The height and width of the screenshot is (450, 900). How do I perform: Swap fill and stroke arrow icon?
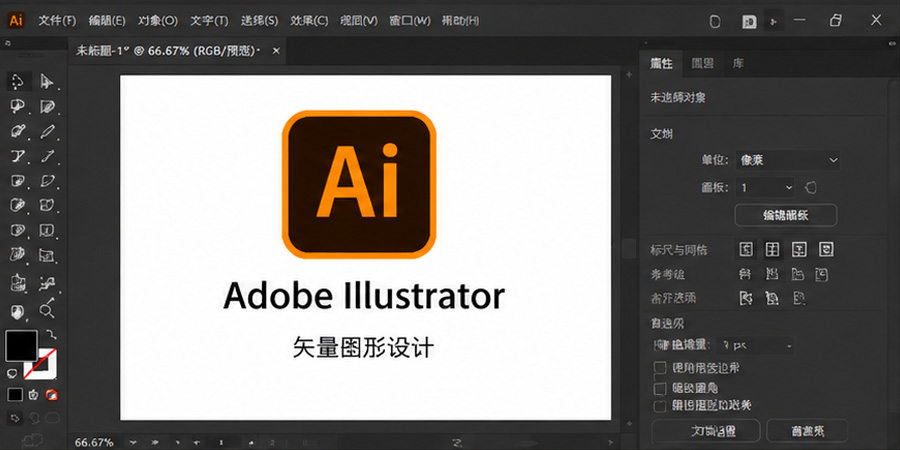pyautogui.click(x=50, y=333)
